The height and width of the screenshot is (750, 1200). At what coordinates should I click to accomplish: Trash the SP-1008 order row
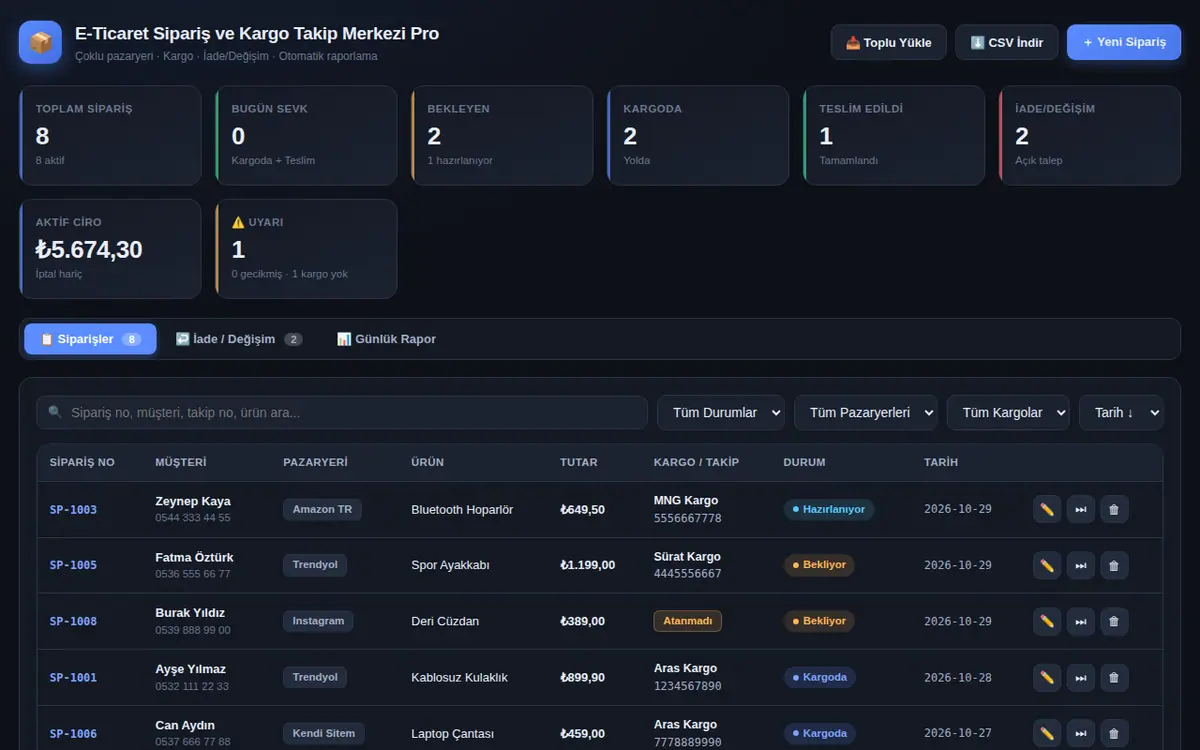pyautogui.click(x=1115, y=621)
